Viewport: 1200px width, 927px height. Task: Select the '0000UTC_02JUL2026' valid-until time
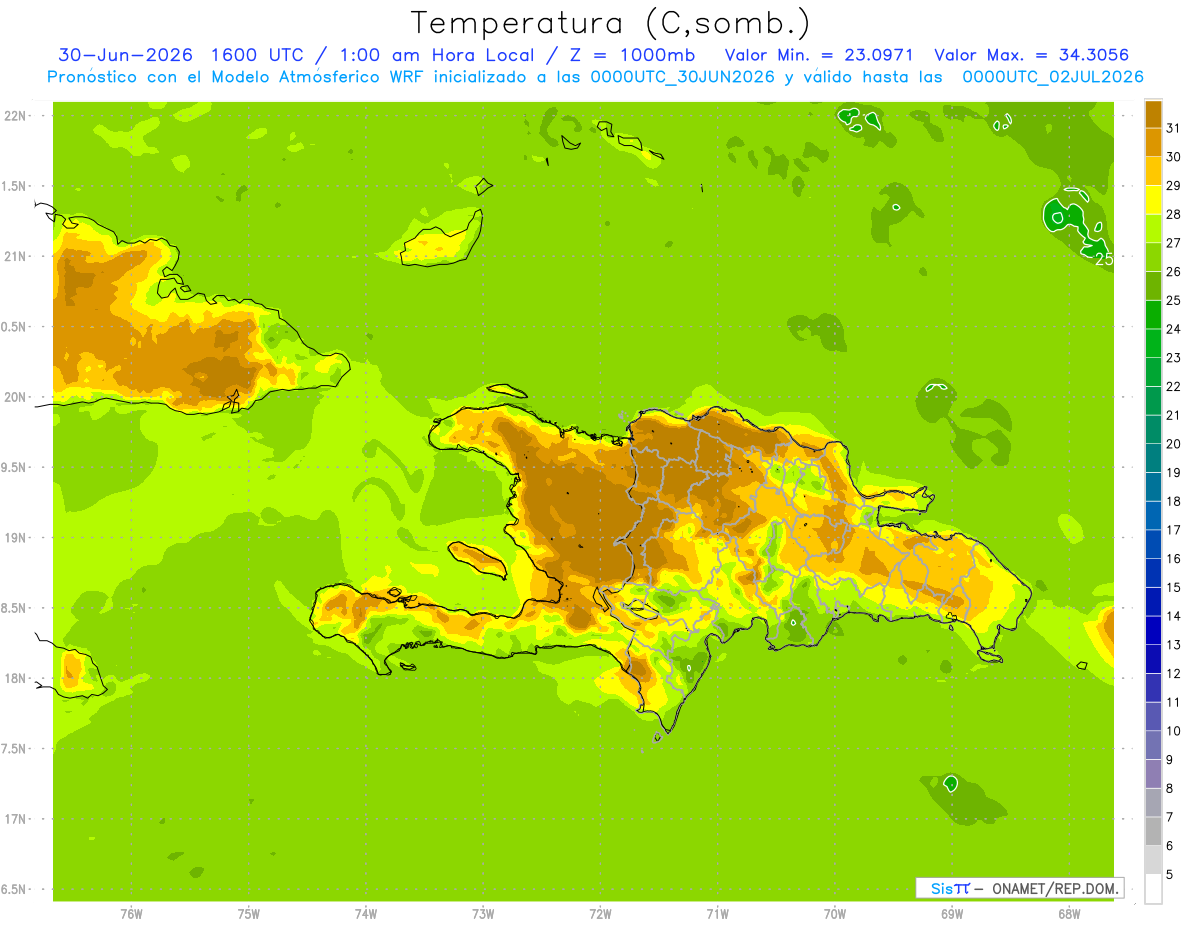point(1052,77)
